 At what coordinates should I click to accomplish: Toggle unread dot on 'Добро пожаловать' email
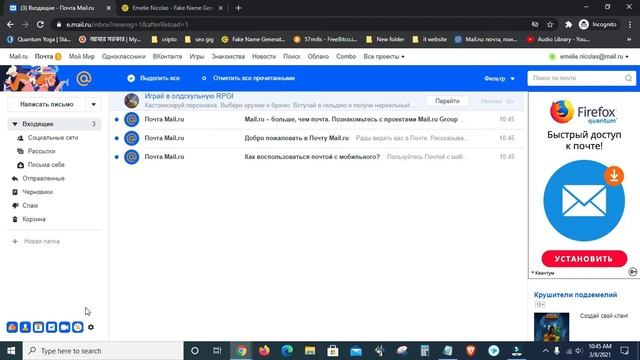[x=117, y=138]
